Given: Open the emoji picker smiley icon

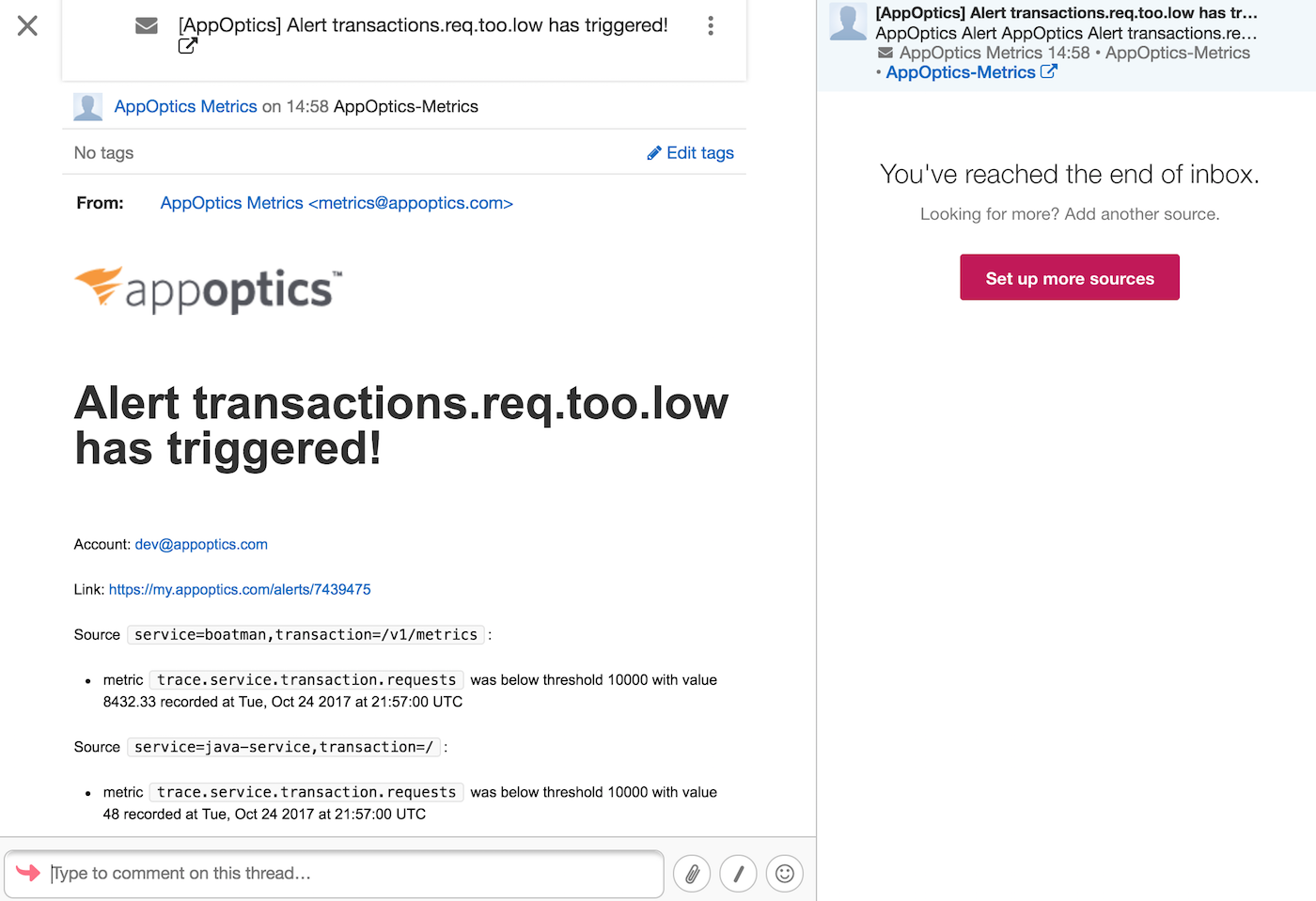Looking at the screenshot, I should (785, 875).
